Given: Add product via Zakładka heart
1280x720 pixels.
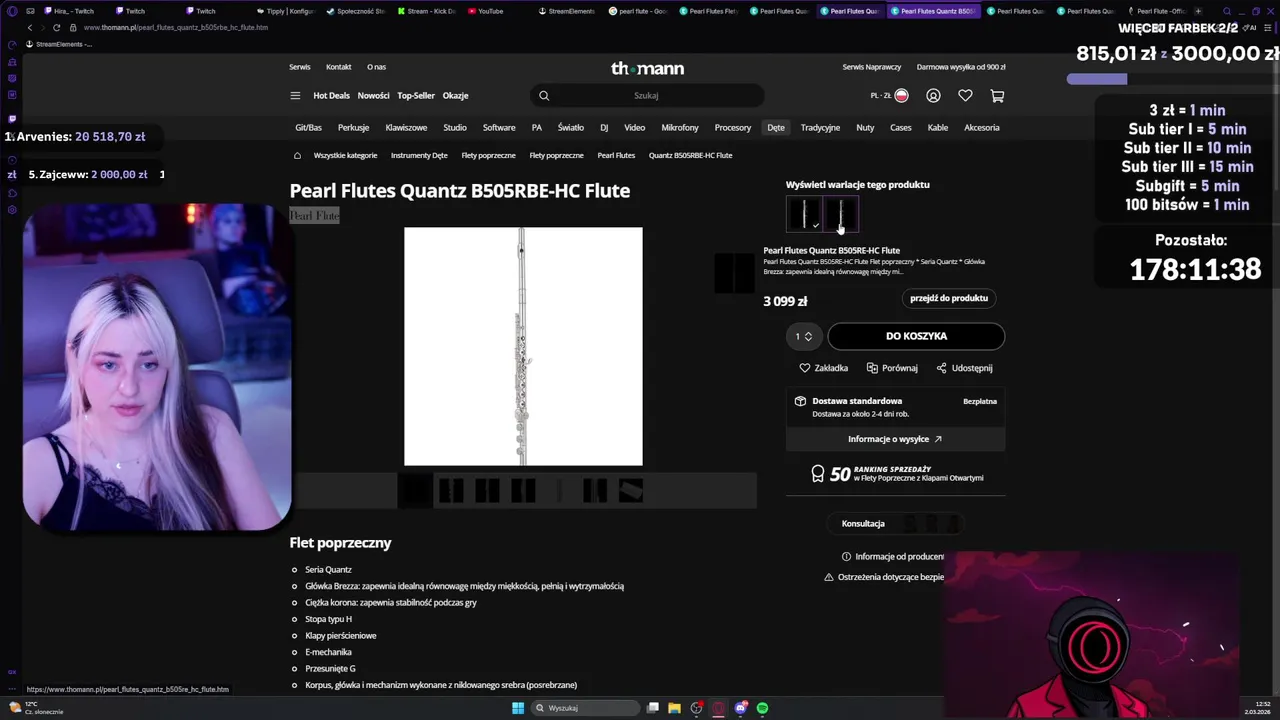Looking at the screenshot, I should point(824,368).
